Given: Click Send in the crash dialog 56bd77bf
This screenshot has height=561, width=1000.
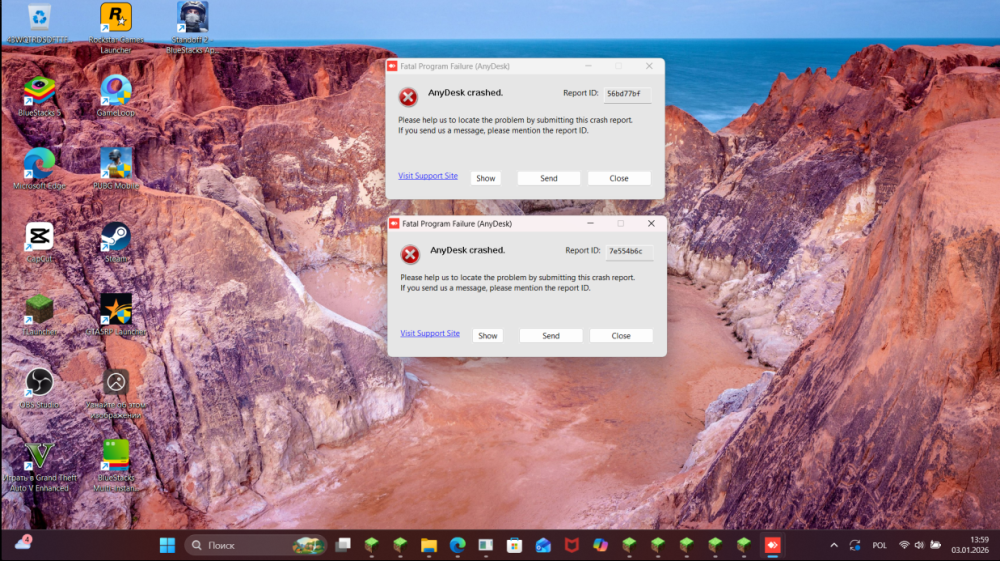Looking at the screenshot, I should point(548,178).
